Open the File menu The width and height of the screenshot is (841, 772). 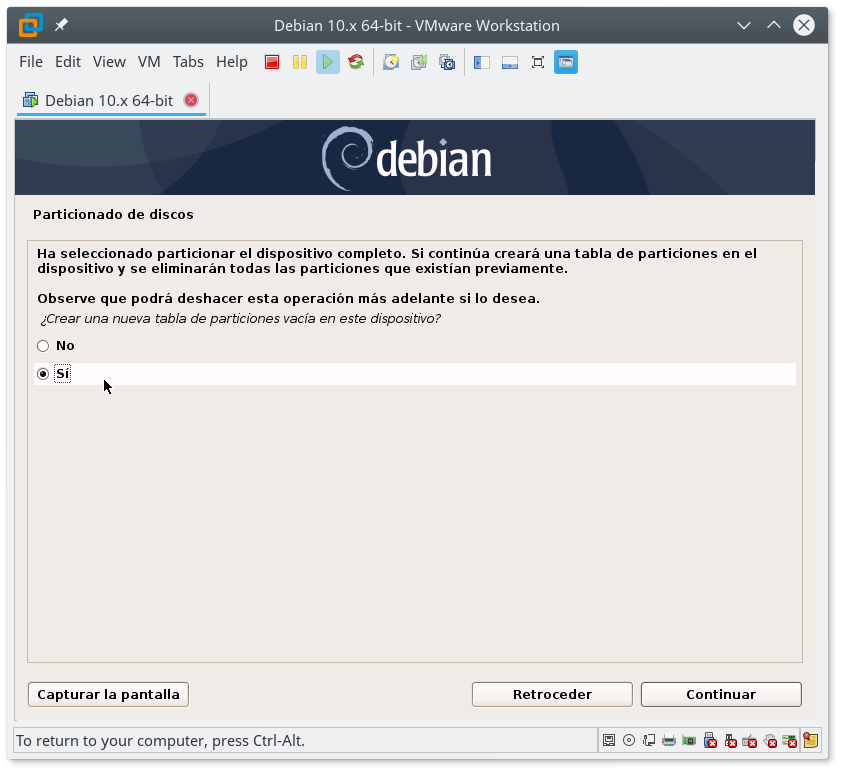coord(31,62)
